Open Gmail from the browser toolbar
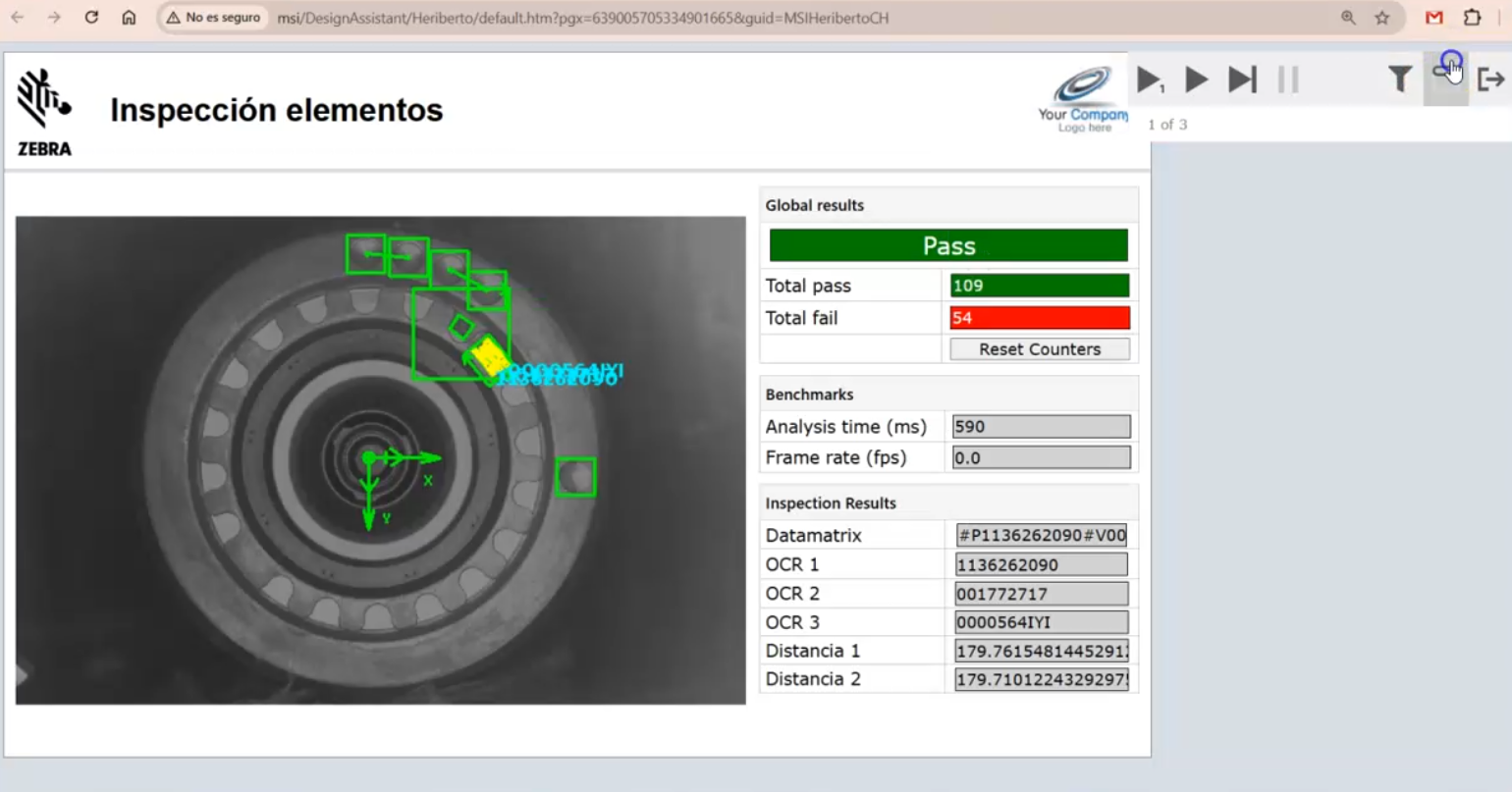1512x792 pixels. pos(1433,17)
